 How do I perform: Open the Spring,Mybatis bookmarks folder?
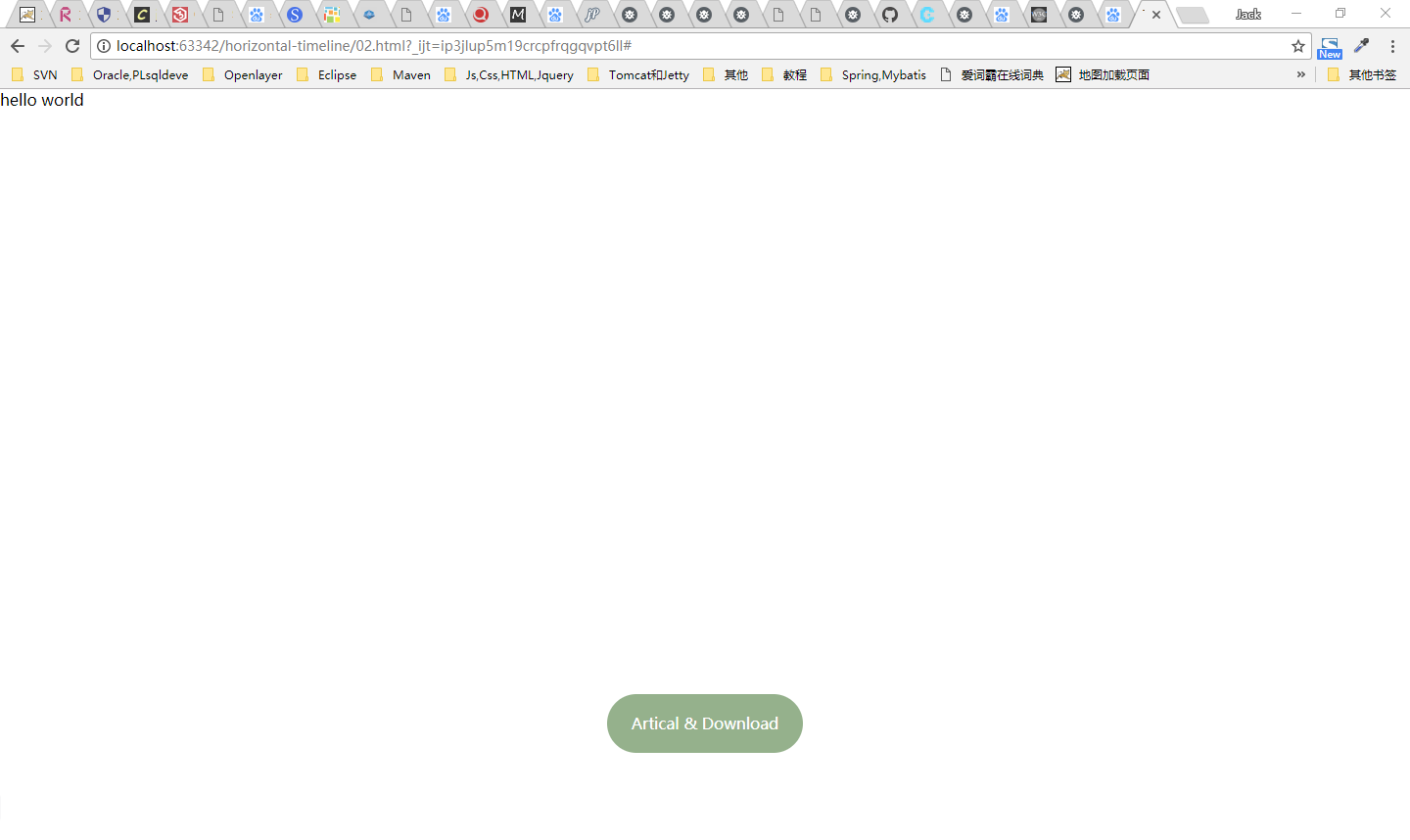[x=873, y=74]
